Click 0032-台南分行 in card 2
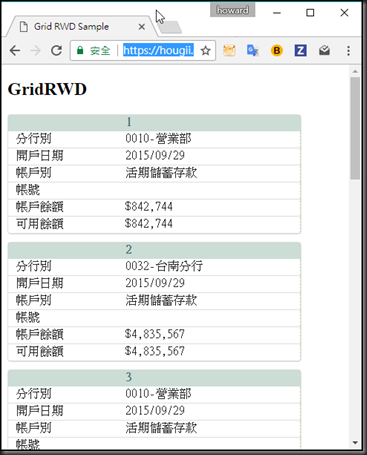This screenshot has width=367, height=455. pyautogui.click(x=164, y=266)
